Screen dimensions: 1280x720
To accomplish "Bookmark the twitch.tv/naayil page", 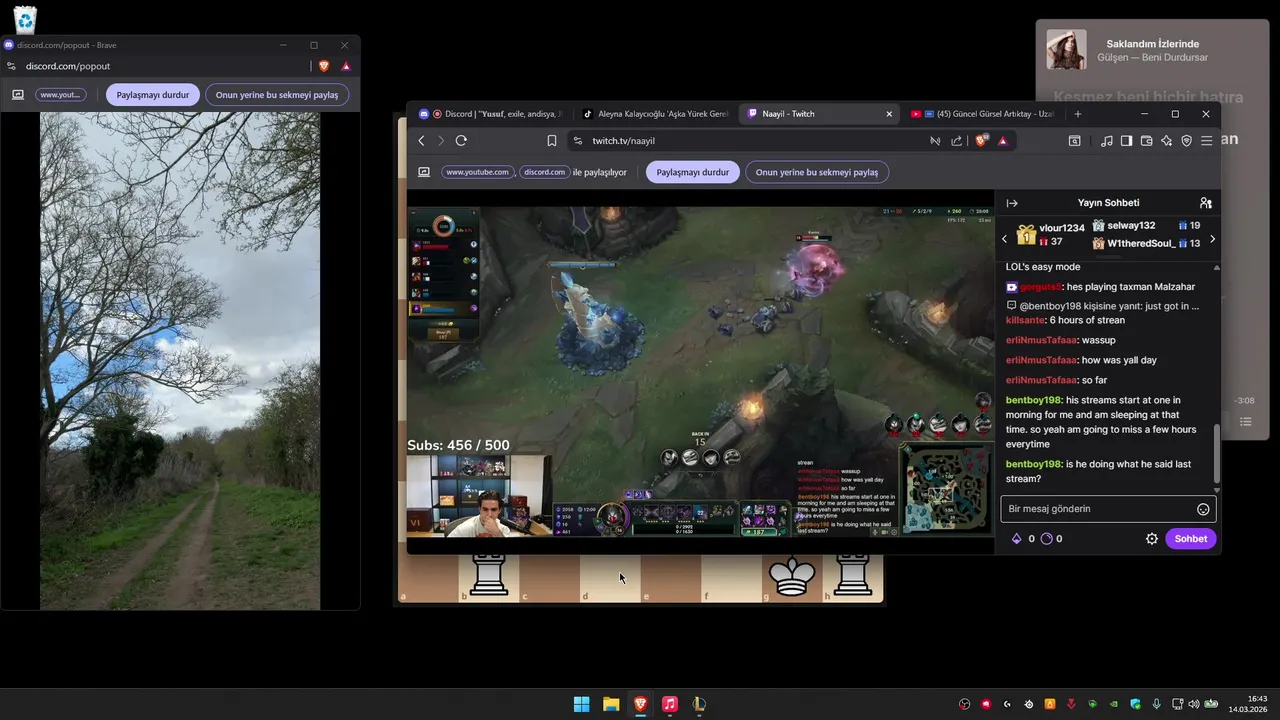I will [551, 141].
